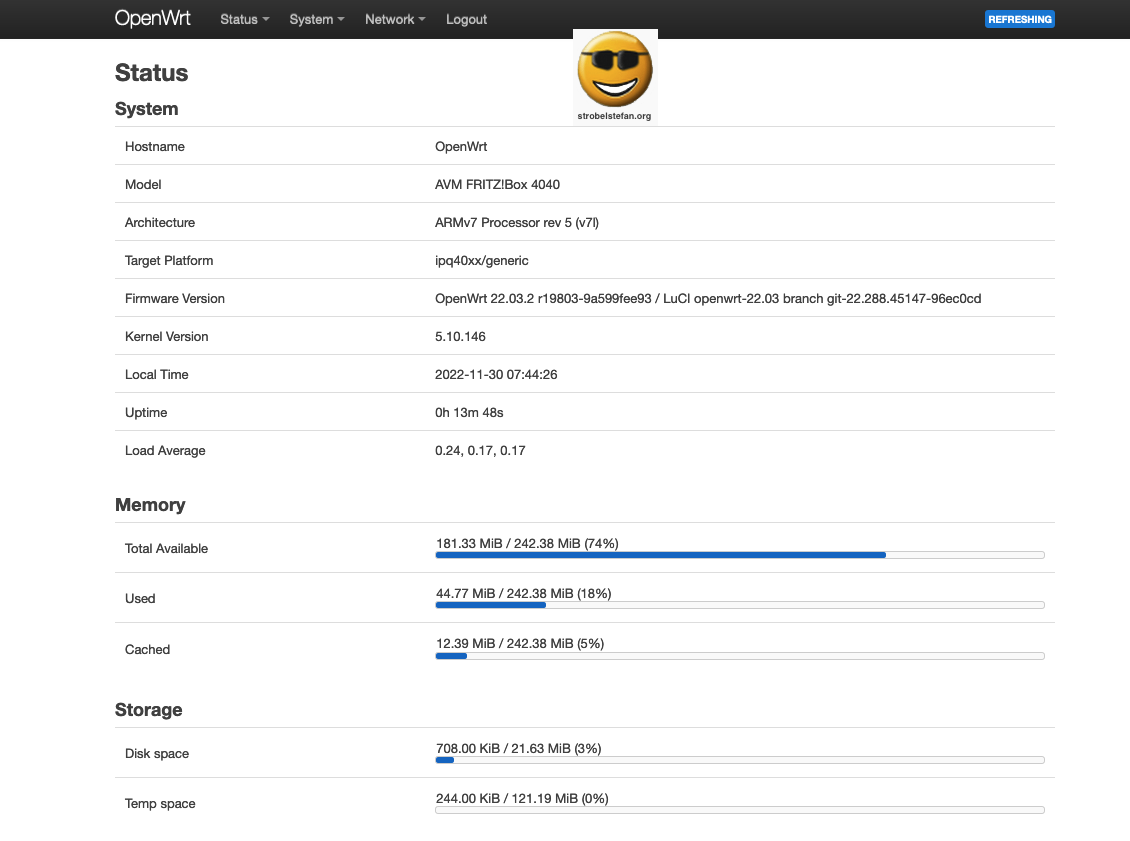1130x841 pixels.
Task: Expand the System dropdown menu
Action: (x=316, y=19)
